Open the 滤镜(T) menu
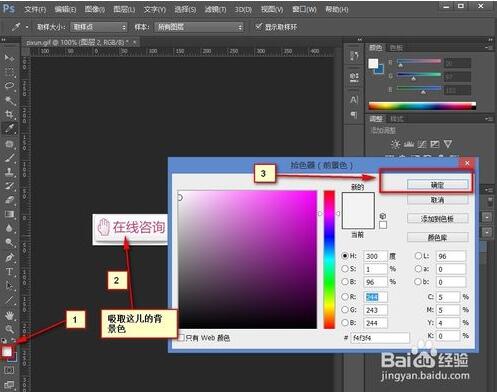Viewport: 497px width, 392px height. tap(215, 9)
